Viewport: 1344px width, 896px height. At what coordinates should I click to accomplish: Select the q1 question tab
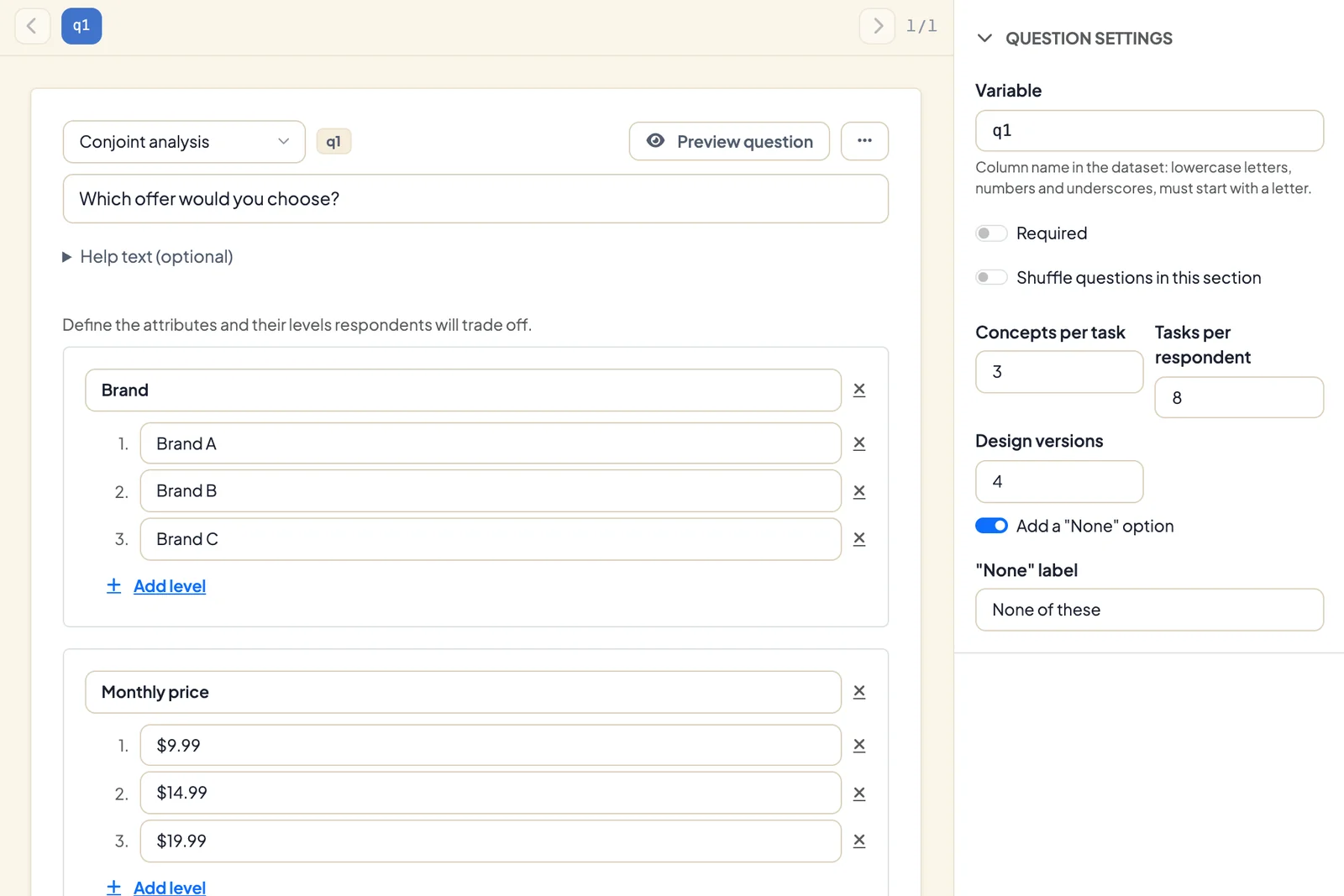pyautogui.click(x=81, y=26)
